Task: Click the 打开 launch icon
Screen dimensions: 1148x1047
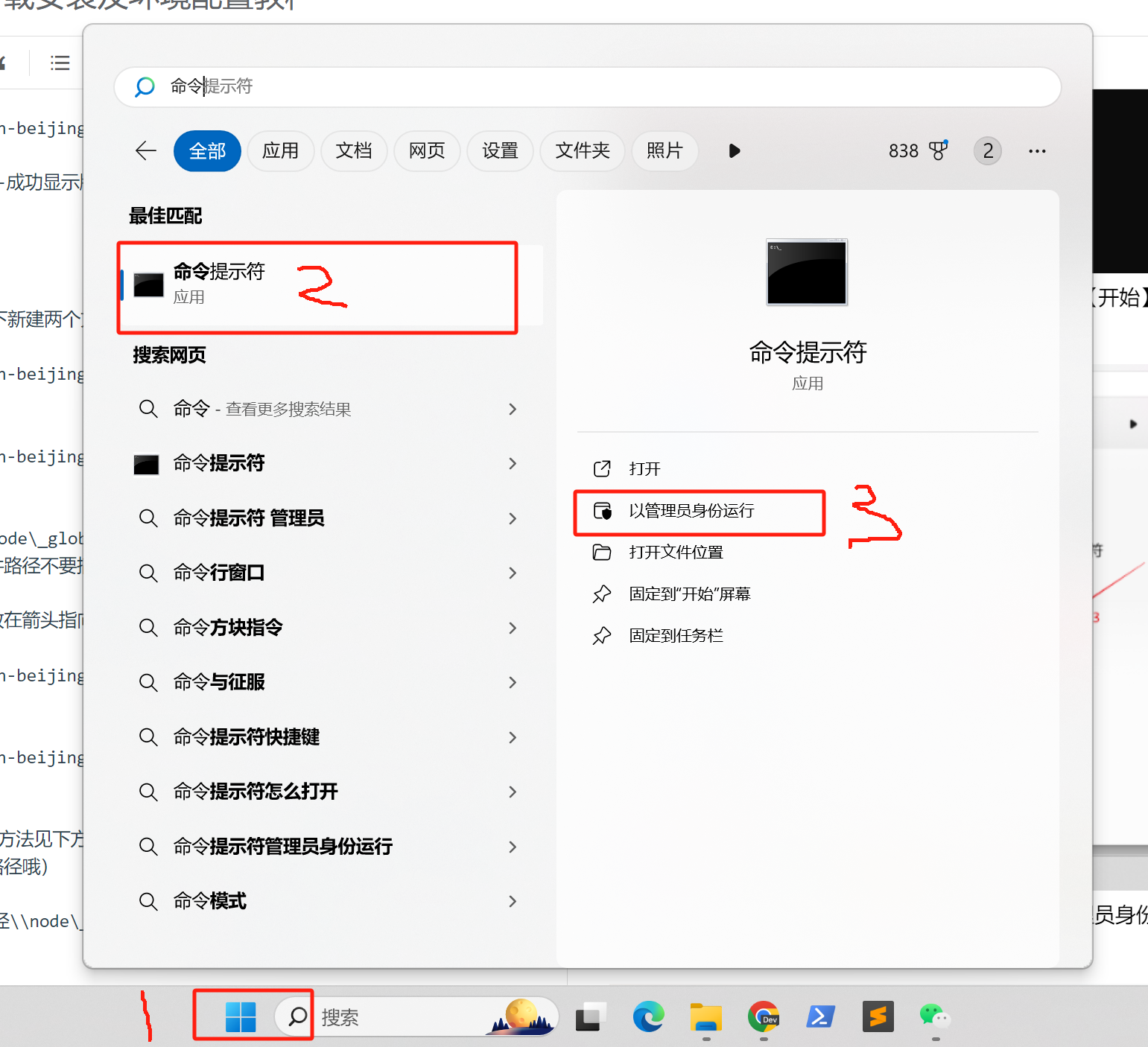Action: (x=602, y=469)
